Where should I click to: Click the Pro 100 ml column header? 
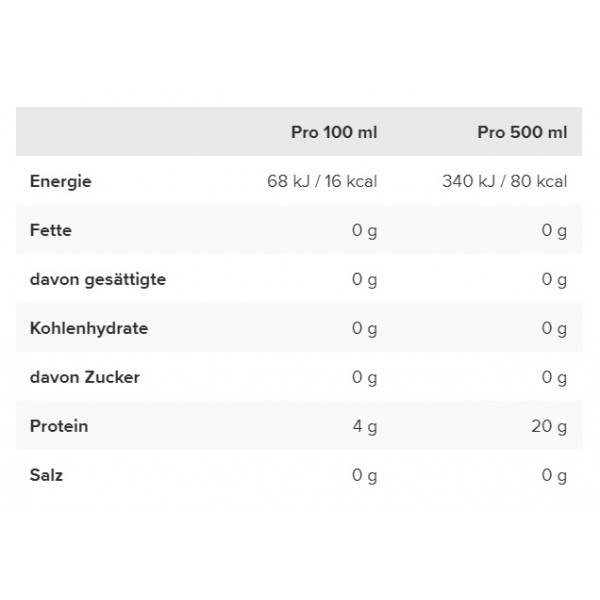(334, 132)
